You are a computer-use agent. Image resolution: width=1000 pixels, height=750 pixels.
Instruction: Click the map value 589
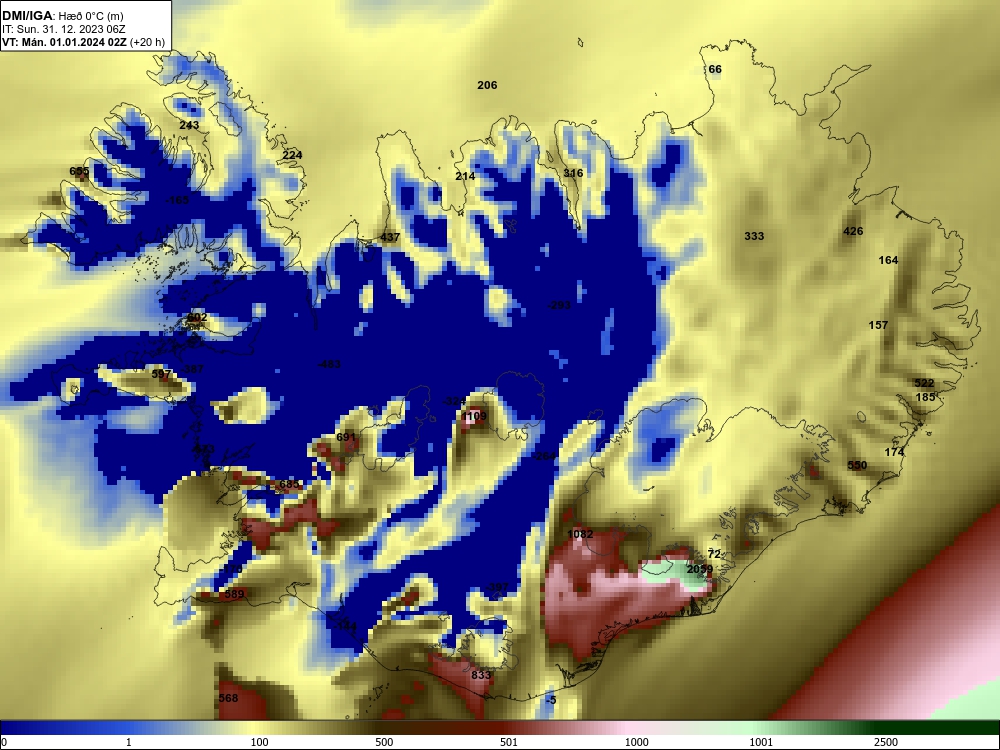[235, 594]
